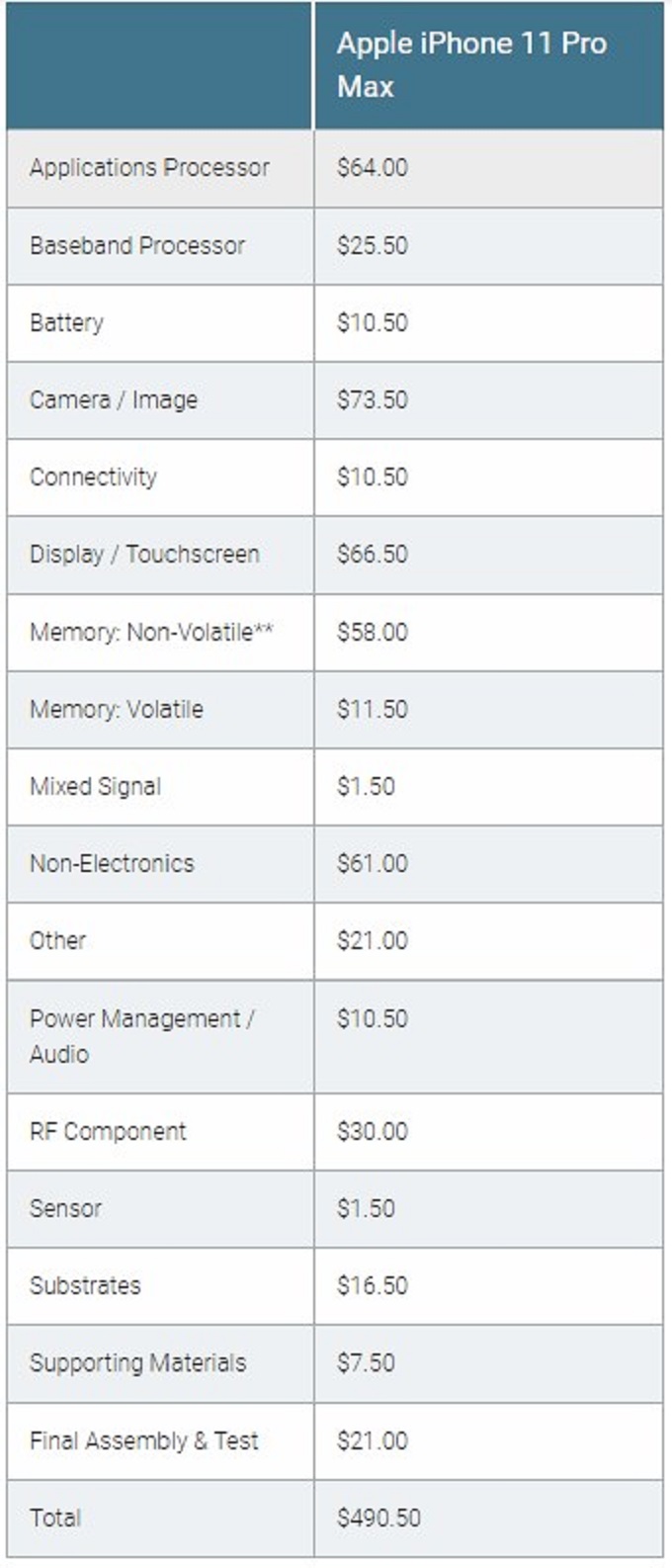This screenshot has height=1568, width=672.
Task: Click the Power Management / Audio label
Action: 142,1036
